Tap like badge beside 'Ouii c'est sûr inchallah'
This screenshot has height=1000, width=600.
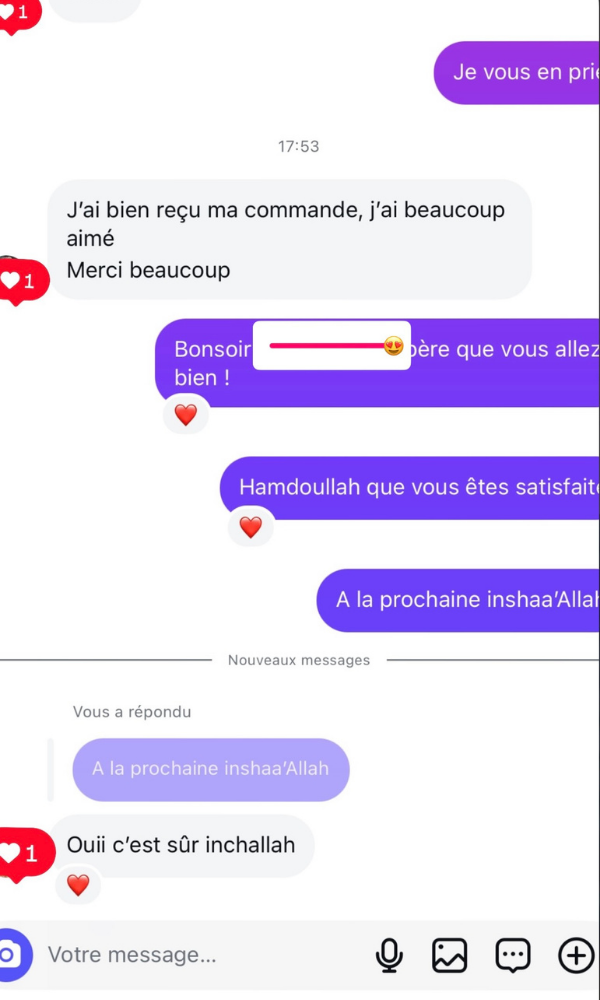pos(26,853)
